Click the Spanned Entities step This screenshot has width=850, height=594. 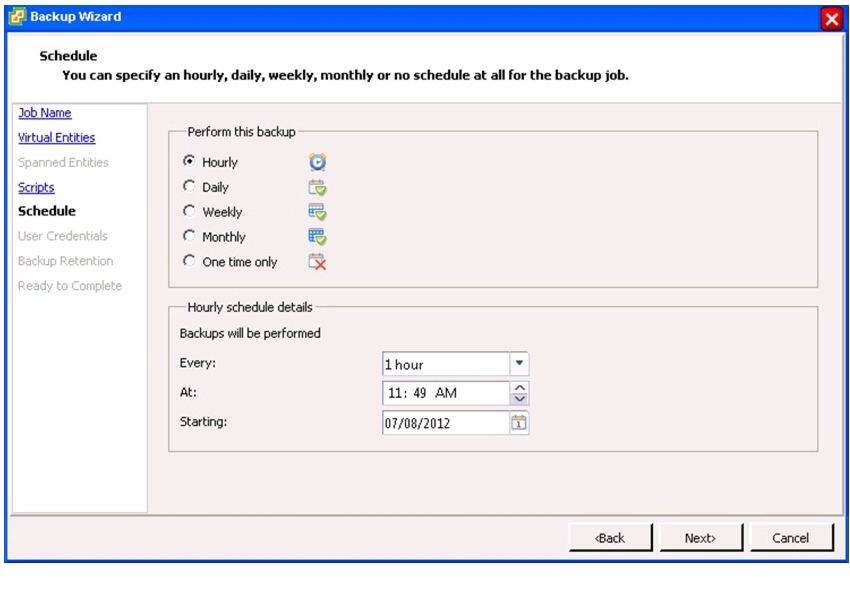coord(63,163)
